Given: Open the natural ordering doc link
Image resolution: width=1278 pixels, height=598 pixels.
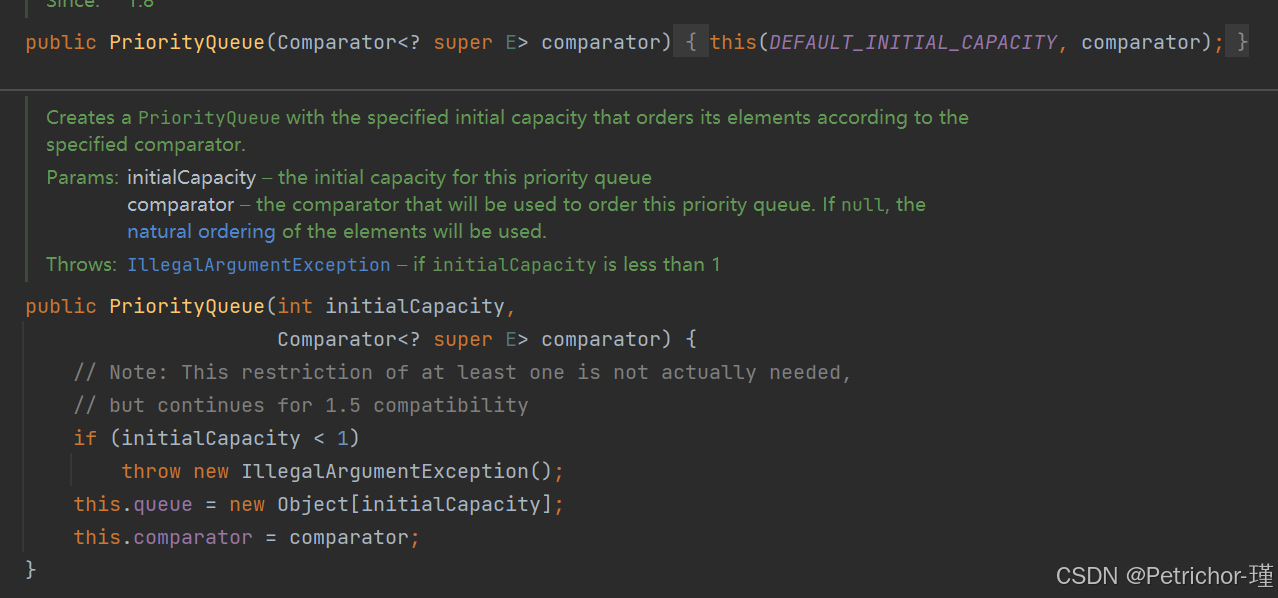Looking at the screenshot, I should point(201,231).
